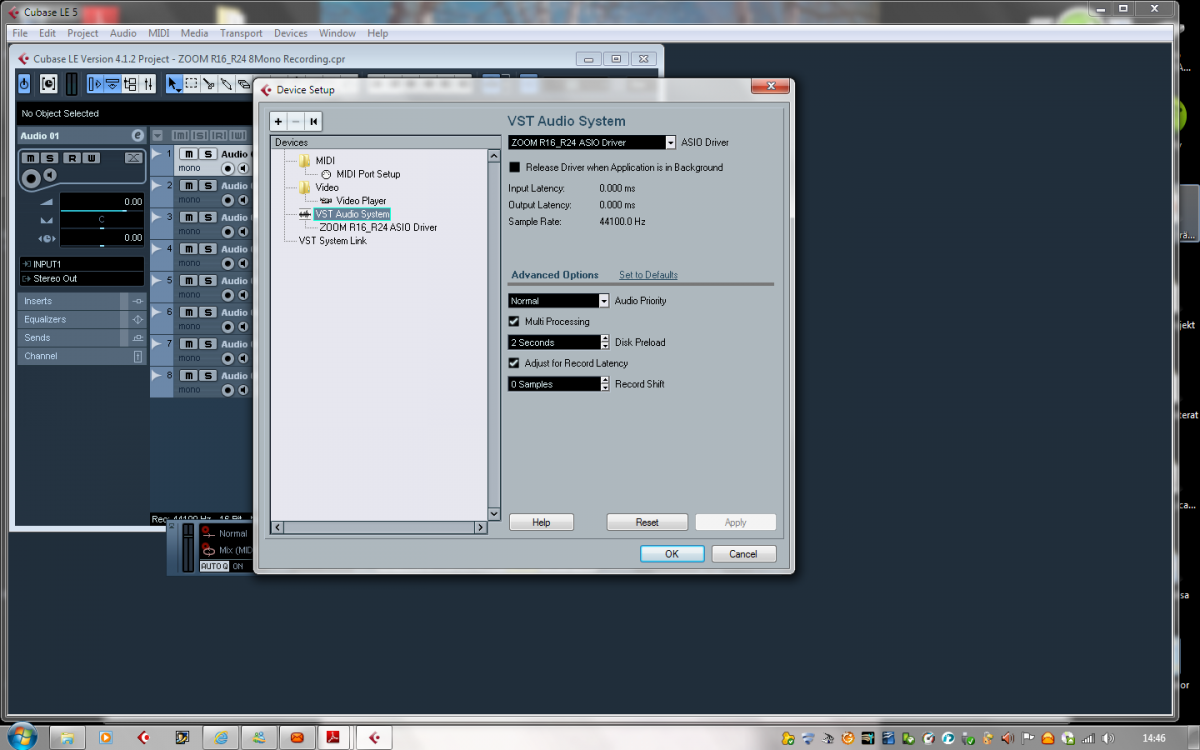Open the Channel section icon in Inspector
The height and width of the screenshot is (750, 1200).
(x=138, y=356)
